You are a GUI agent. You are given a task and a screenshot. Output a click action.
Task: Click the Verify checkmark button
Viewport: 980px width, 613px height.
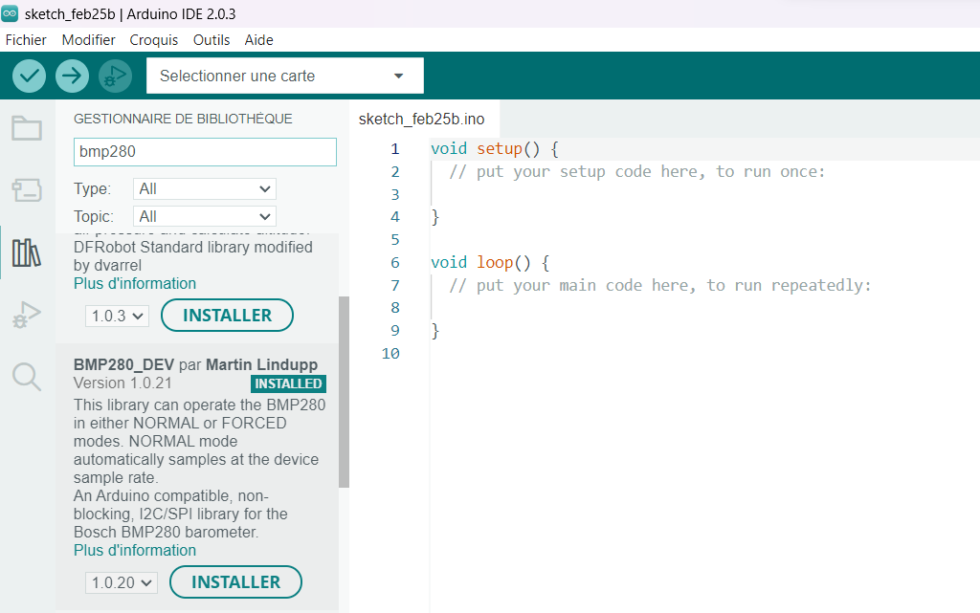pos(29,76)
